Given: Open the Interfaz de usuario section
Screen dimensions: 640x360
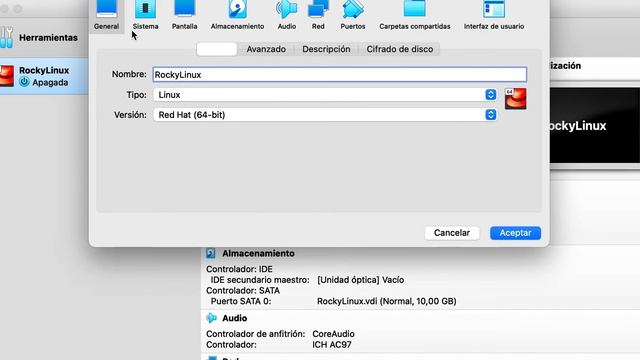Looking at the screenshot, I should [x=494, y=16].
